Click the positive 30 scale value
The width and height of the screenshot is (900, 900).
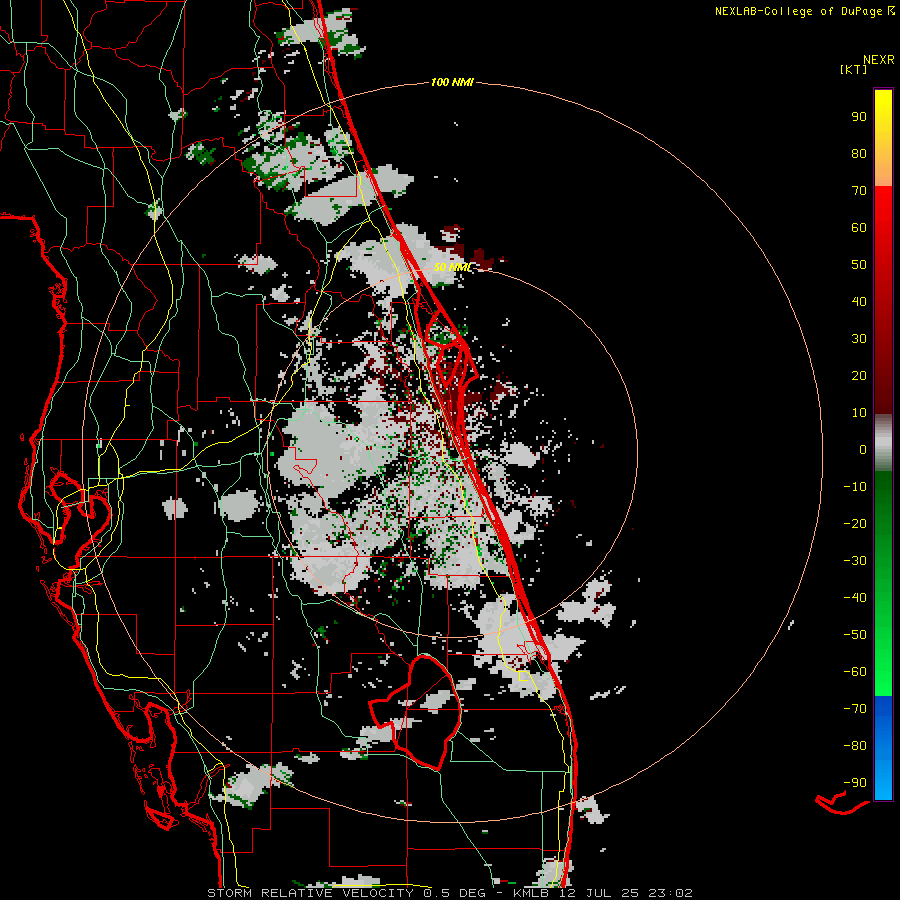pos(859,339)
